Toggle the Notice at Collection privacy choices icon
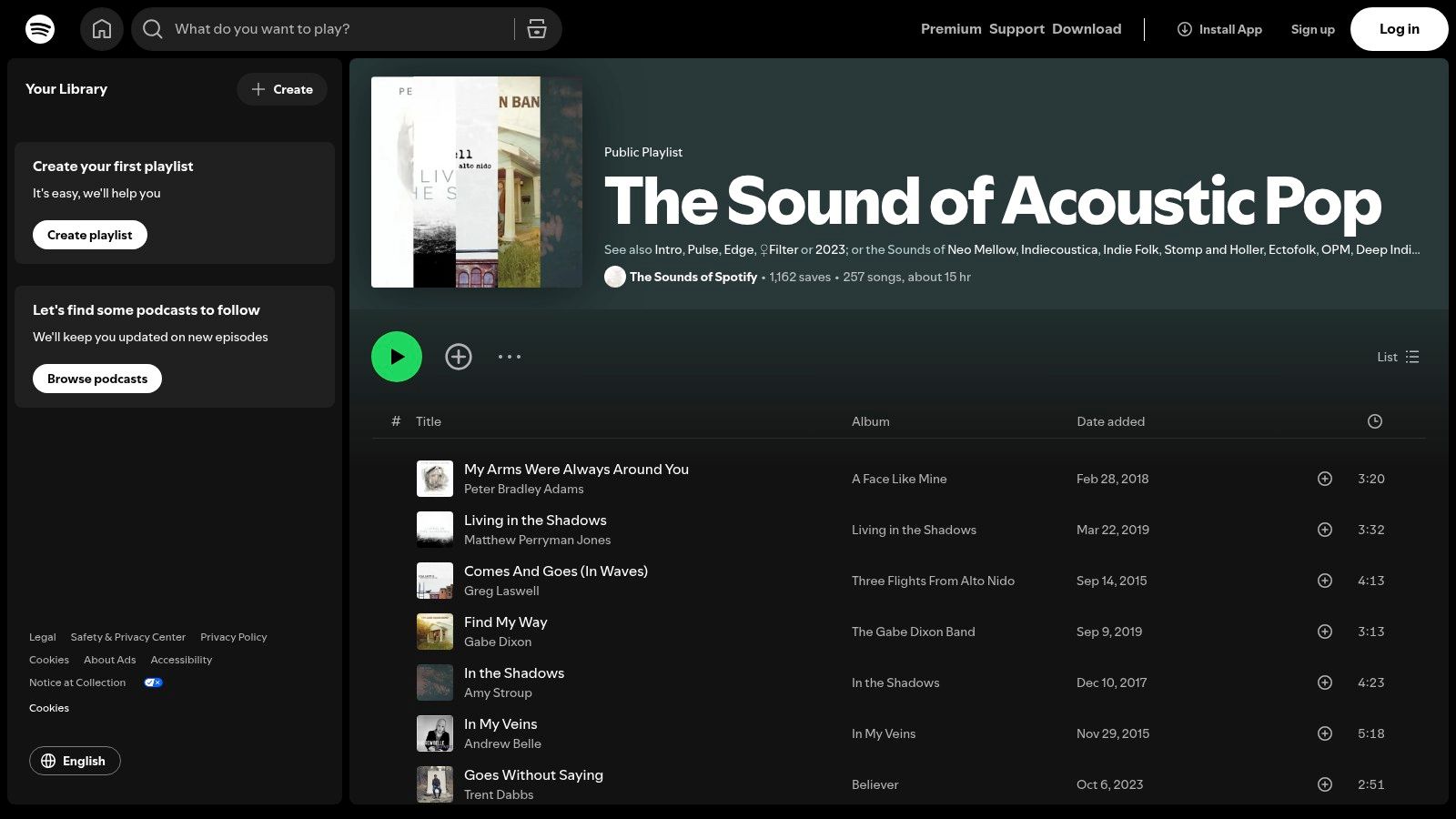The height and width of the screenshot is (819, 1456). point(153,682)
